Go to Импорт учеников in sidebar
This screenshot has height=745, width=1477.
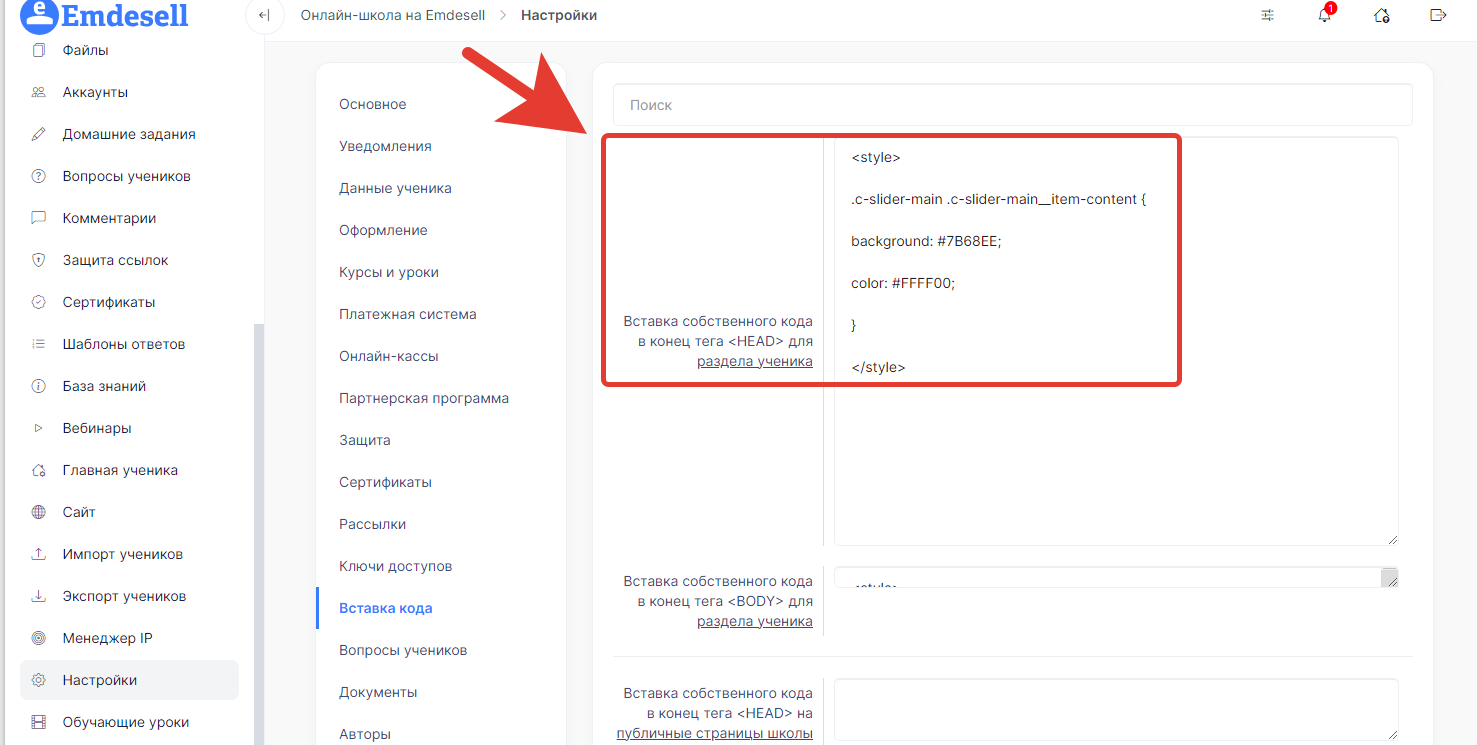pos(122,554)
